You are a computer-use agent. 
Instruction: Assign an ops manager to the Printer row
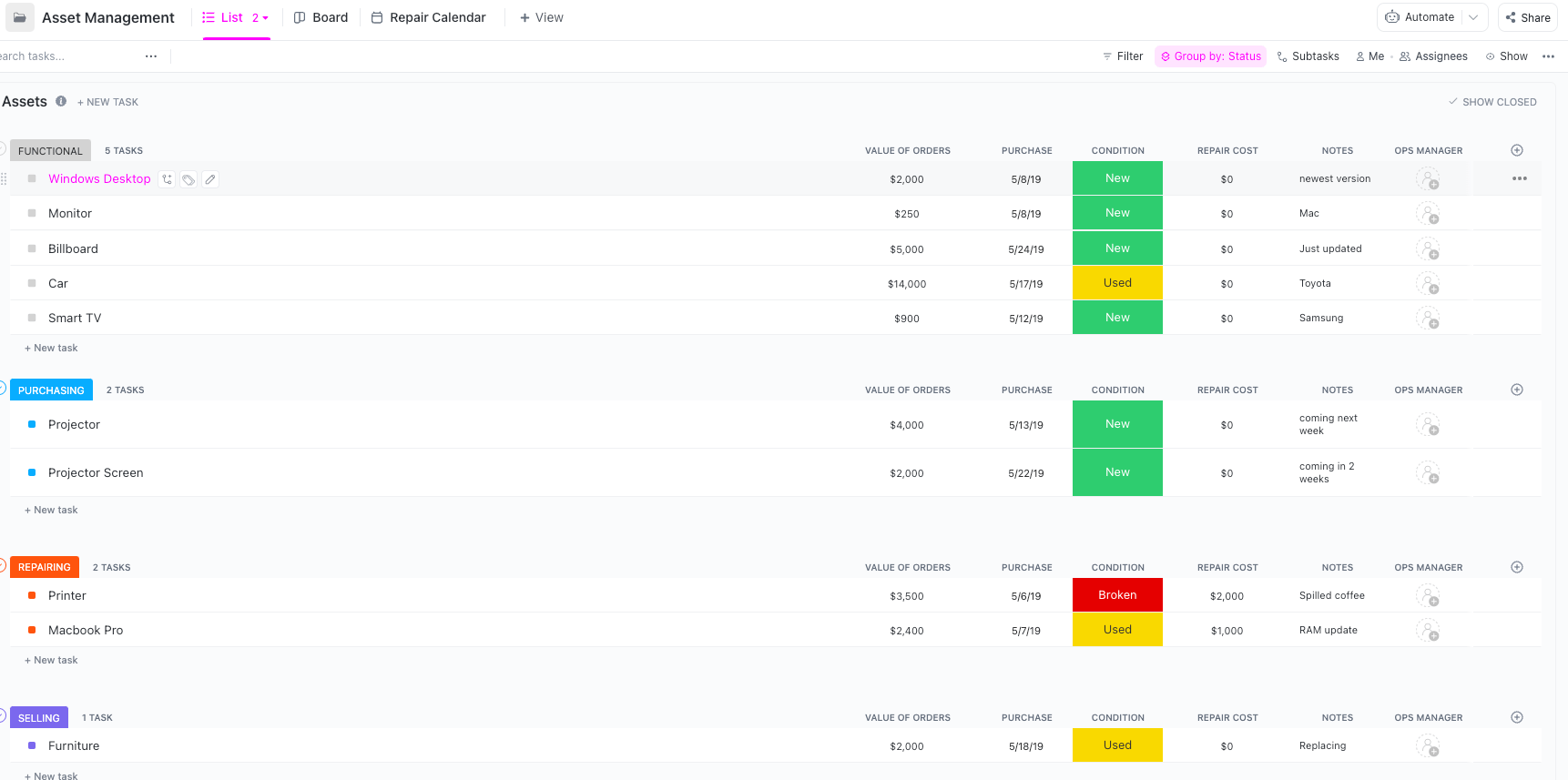coord(1428,596)
